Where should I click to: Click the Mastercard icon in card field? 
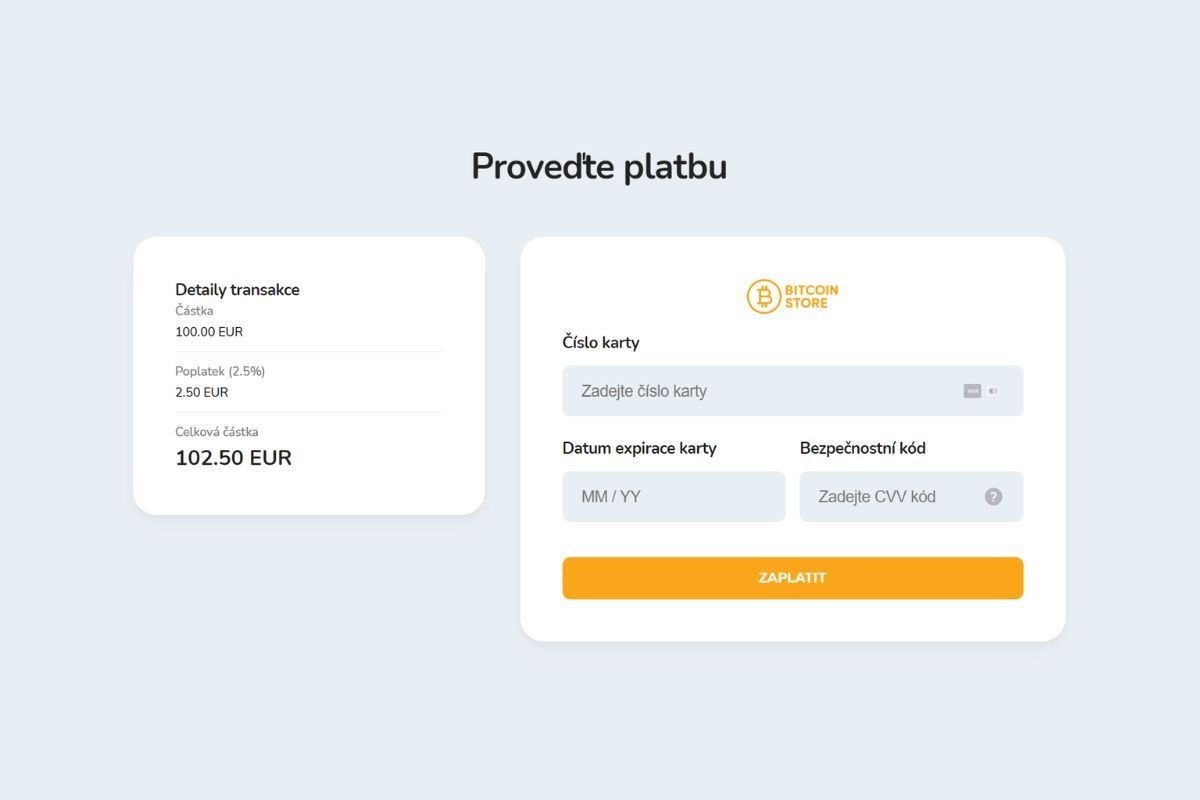(x=993, y=391)
